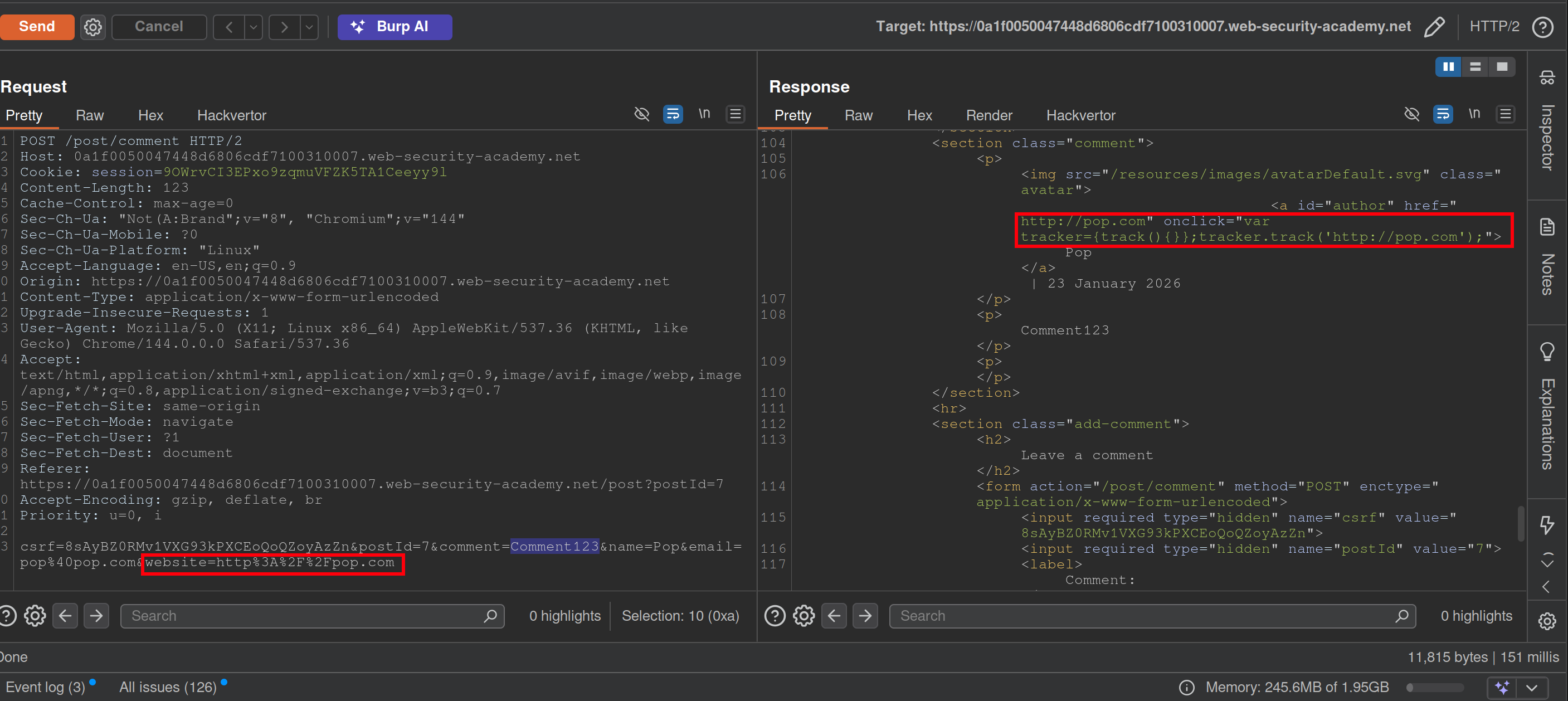Select the side-by-side layout icon
The height and width of the screenshot is (701, 1568).
(1448, 67)
